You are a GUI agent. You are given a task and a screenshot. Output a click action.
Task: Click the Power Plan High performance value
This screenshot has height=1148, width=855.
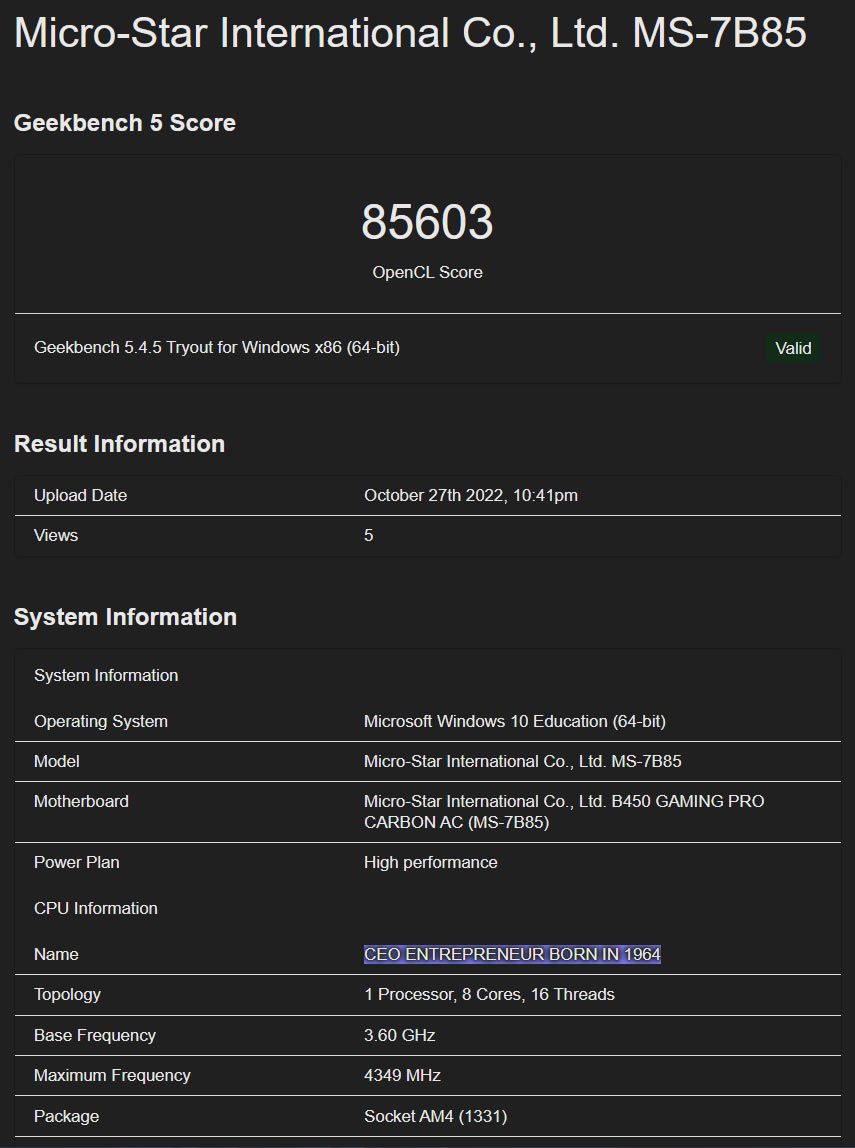click(430, 862)
